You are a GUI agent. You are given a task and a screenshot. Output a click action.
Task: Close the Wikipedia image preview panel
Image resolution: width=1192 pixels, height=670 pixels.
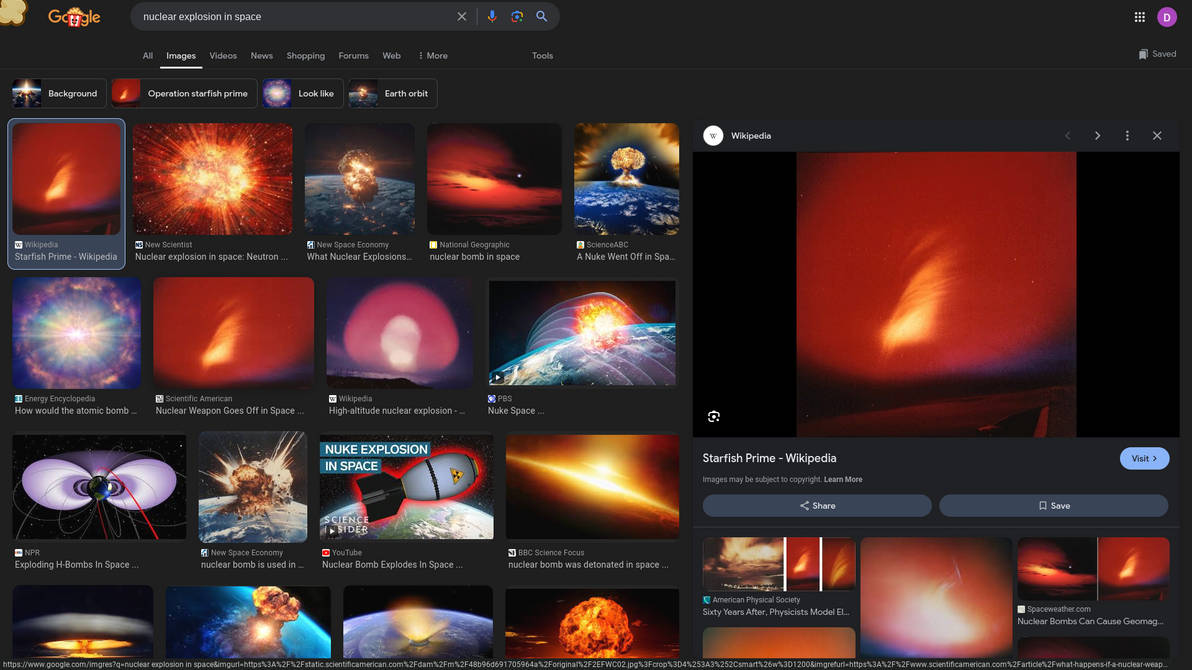1157,135
